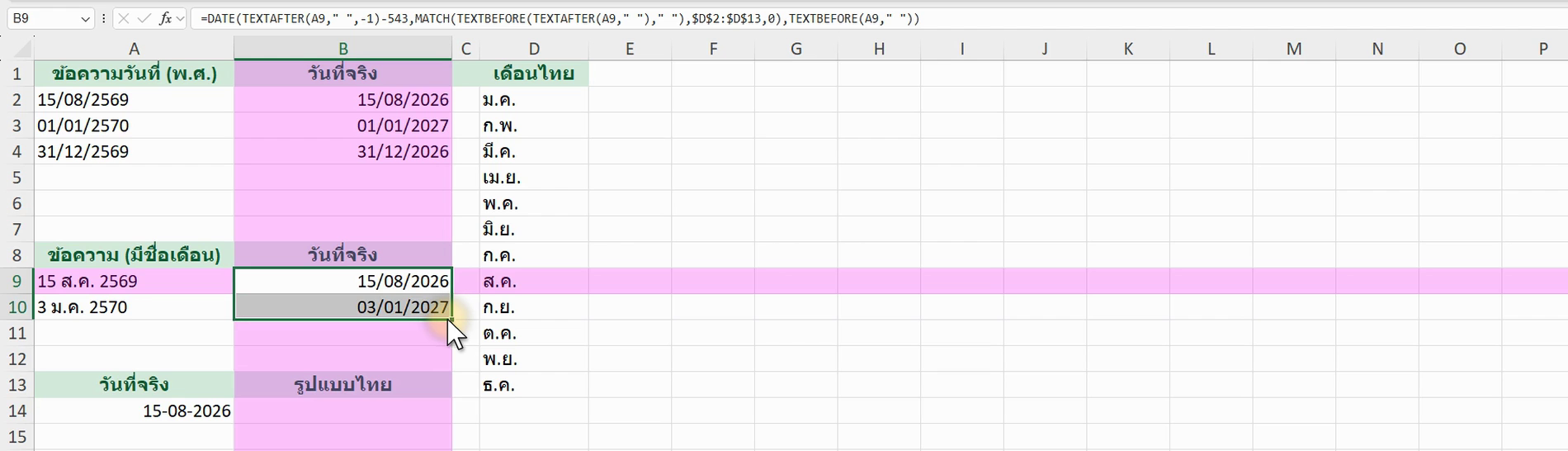1568x451 pixels.
Task: Select cell B4 with 31/12/2026
Action: (343, 151)
